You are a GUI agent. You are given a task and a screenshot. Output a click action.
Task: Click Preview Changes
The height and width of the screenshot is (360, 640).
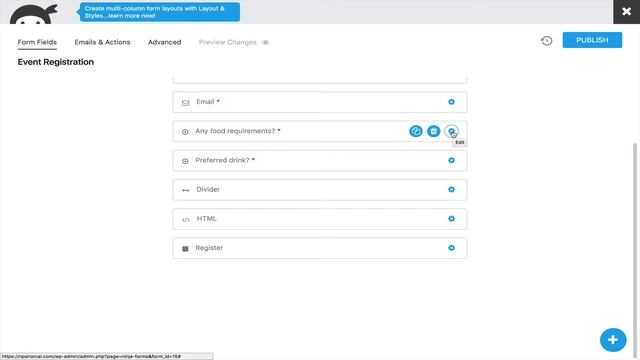click(x=228, y=42)
